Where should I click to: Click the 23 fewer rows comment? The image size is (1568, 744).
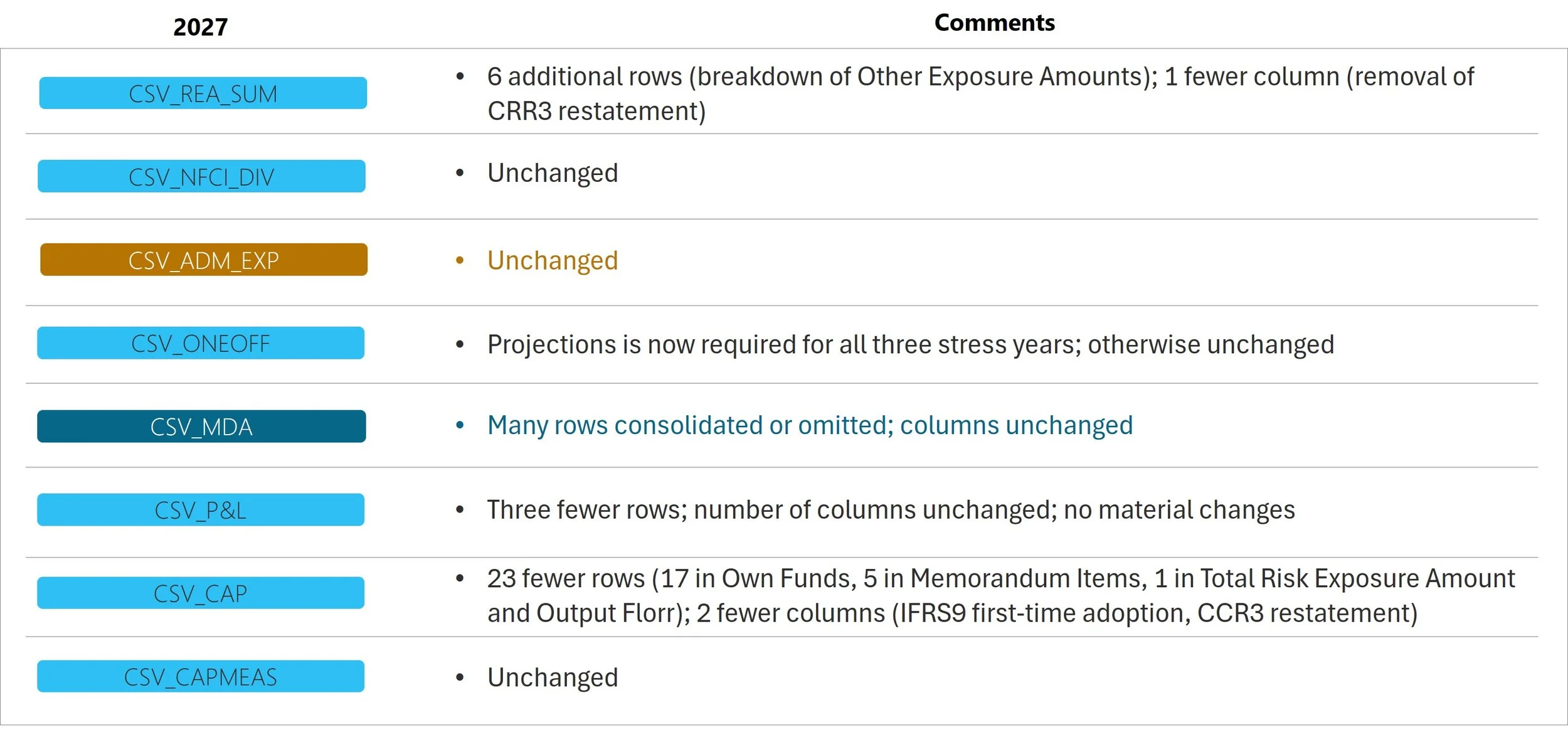coord(1001,596)
